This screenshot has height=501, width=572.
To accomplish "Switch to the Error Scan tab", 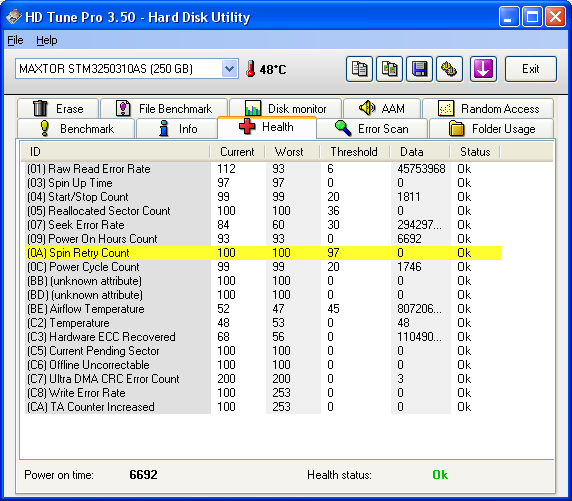I will click(x=372, y=128).
